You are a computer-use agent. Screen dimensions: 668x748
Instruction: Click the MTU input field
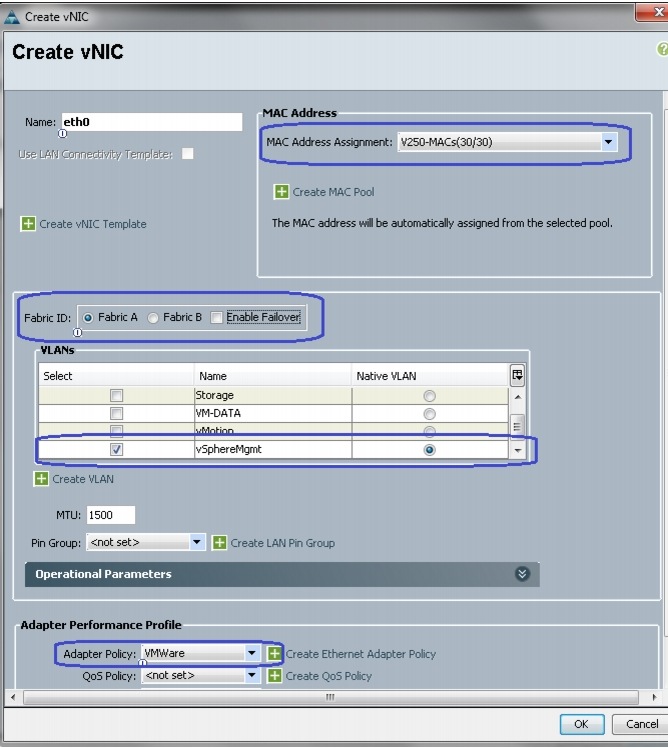pyautogui.click(x=111, y=515)
